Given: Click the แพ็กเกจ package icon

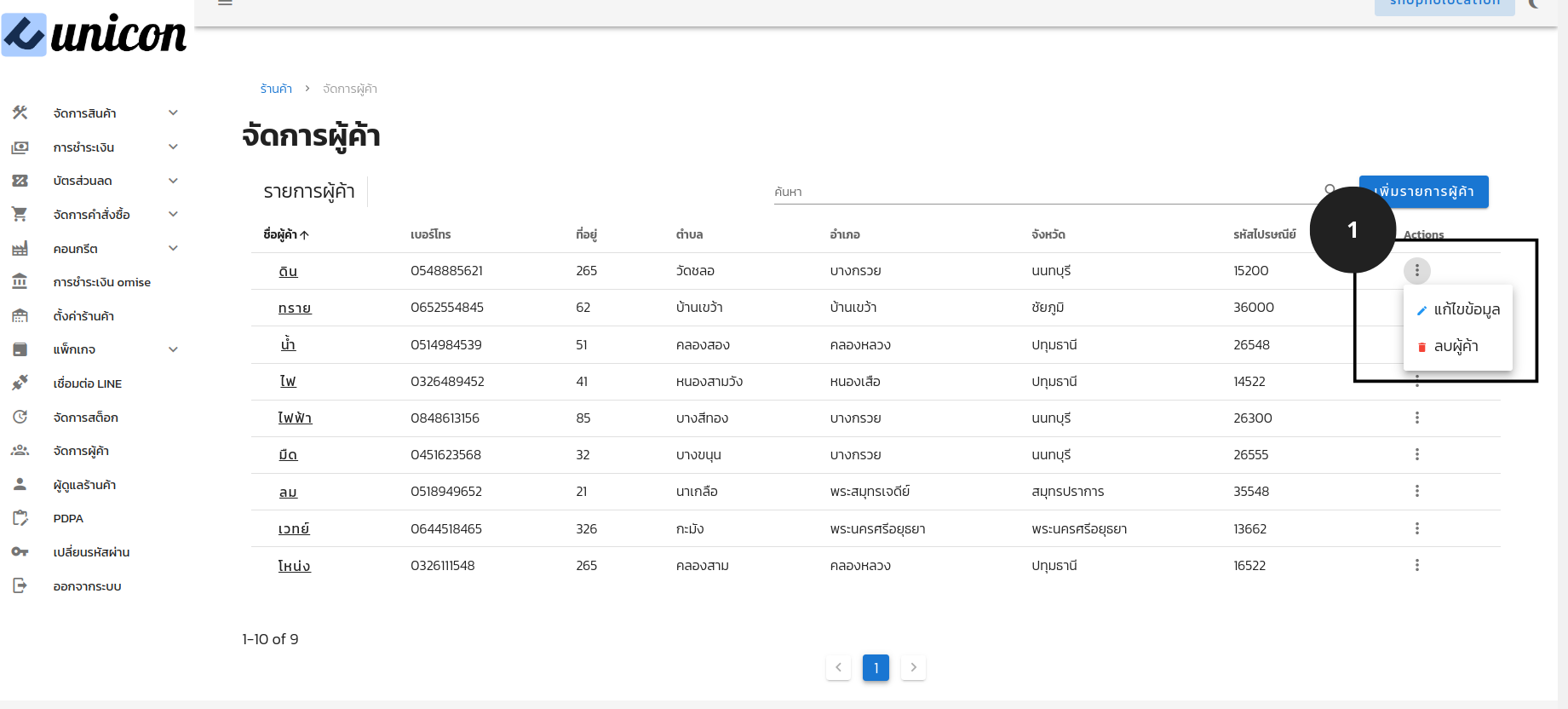Looking at the screenshot, I should (x=20, y=349).
